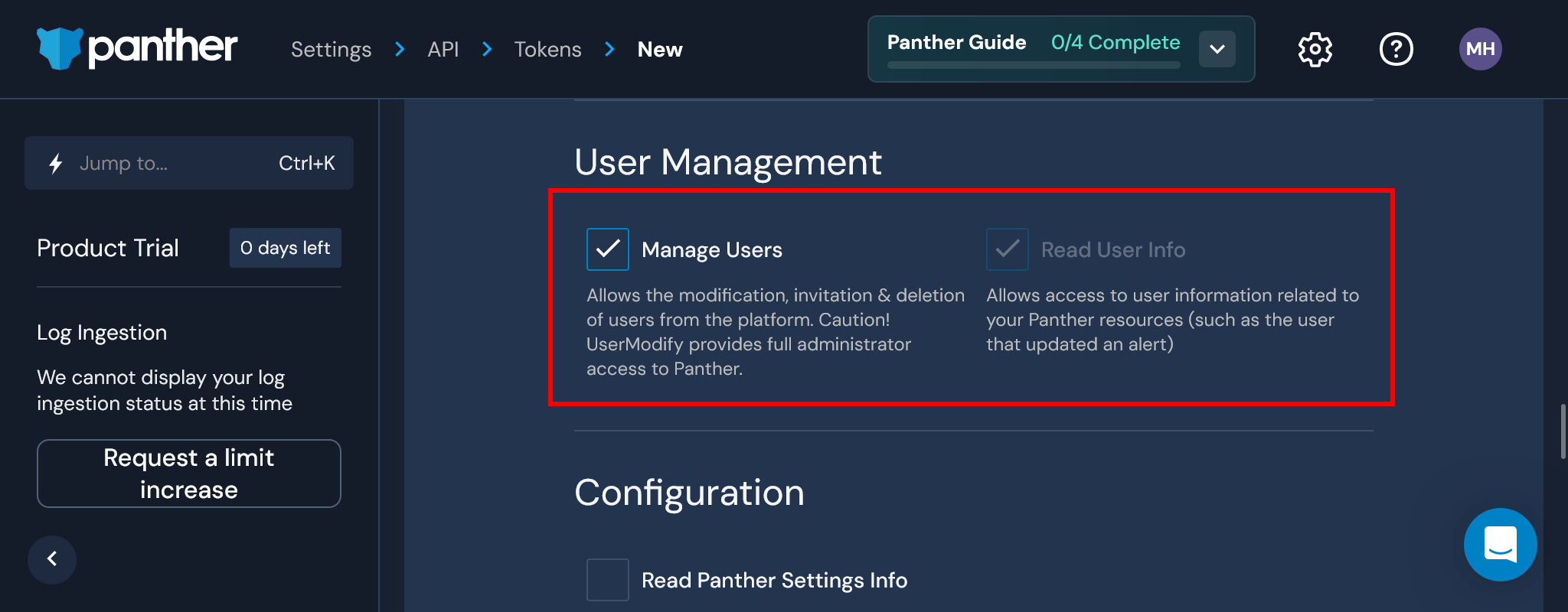Click chevron between API and Tokens
The image size is (1568, 612).
pos(487,50)
